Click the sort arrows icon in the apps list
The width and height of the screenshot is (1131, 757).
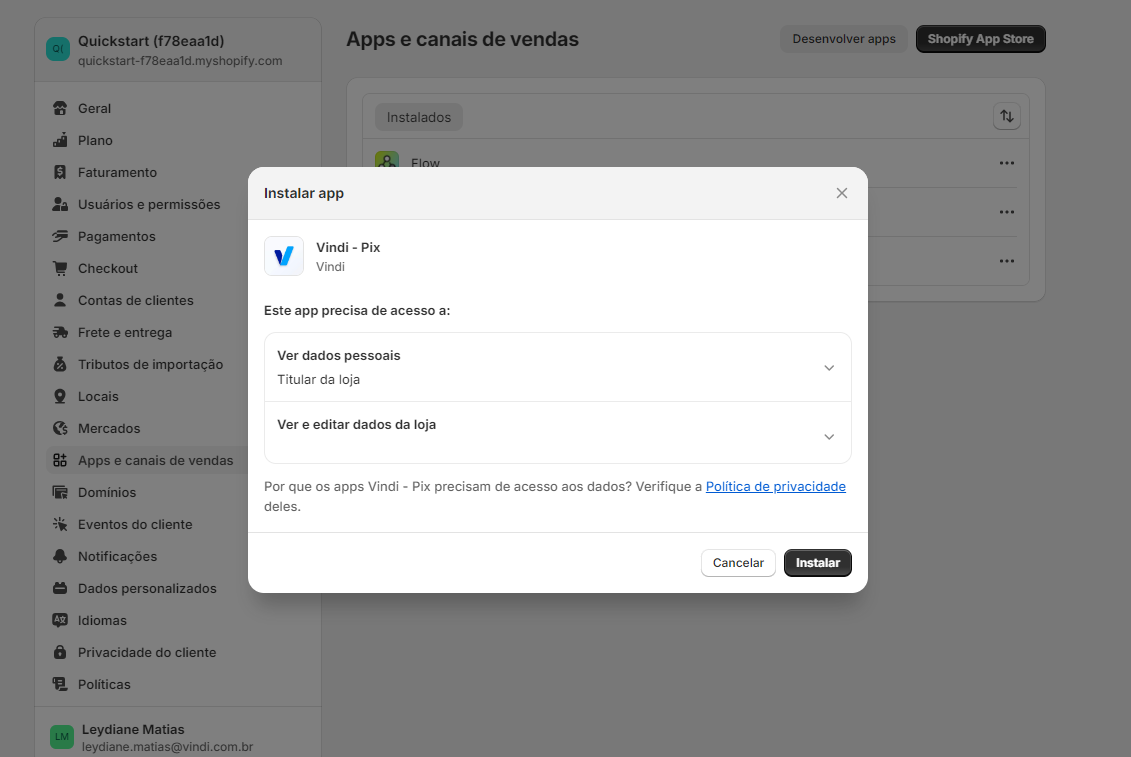1006,116
